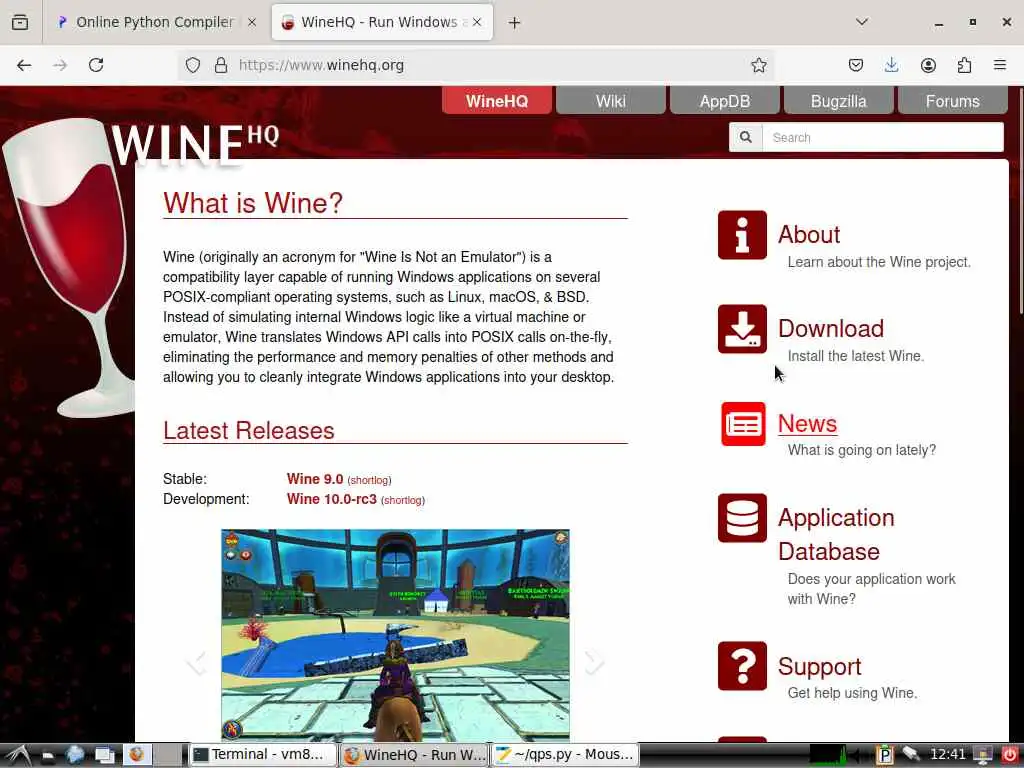Screen dimensions: 1024x768
Task: Open the Firefox View icon at top left
Action: point(20,22)
